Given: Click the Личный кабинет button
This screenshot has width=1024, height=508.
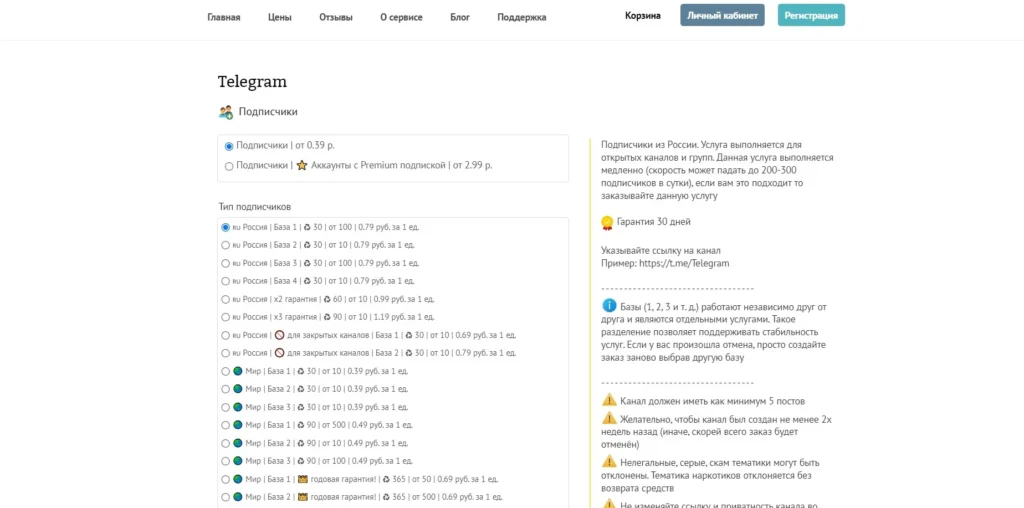Looking at the screenshot, I should 722,15.
